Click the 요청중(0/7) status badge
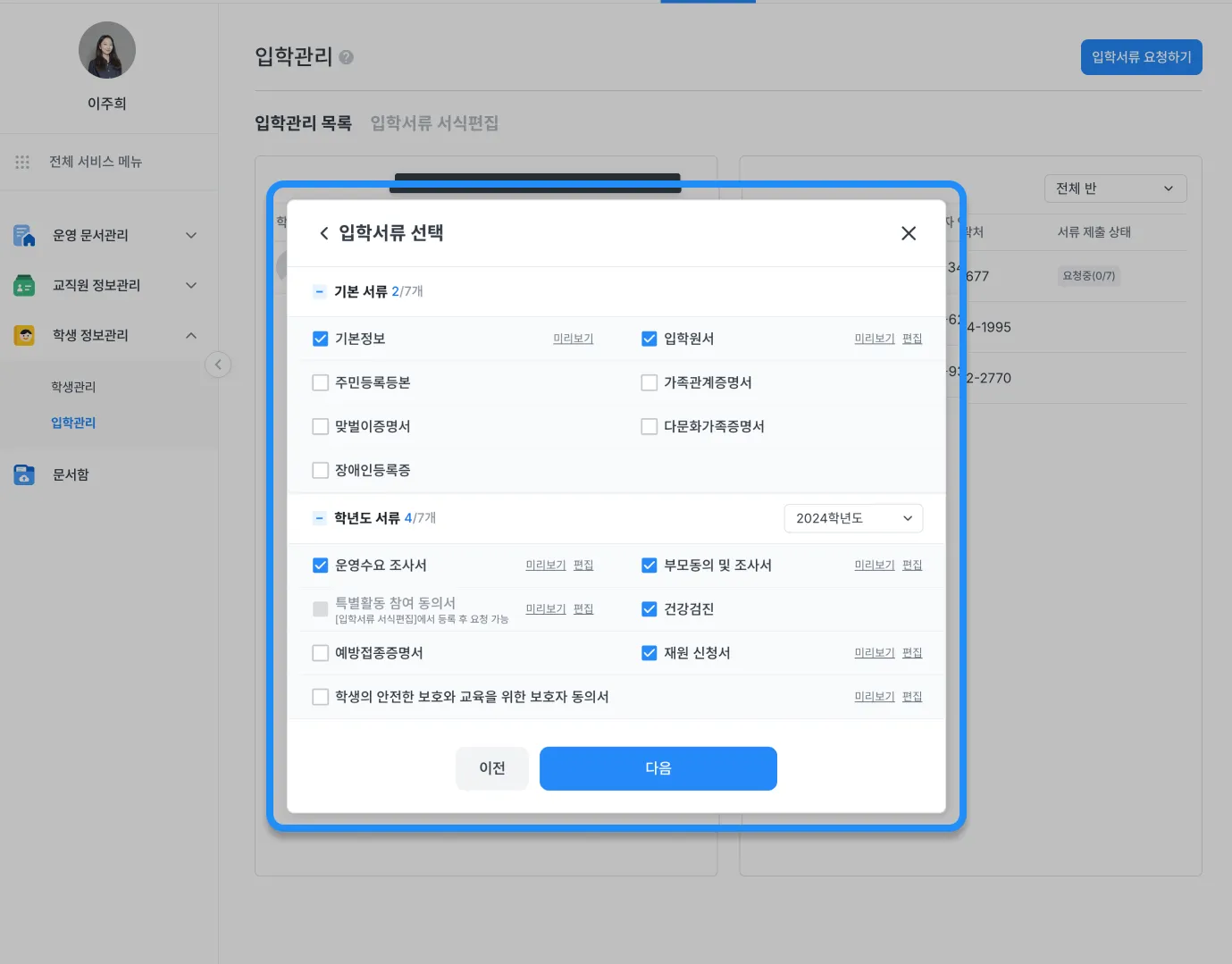1232x964 pixels. point(1089,276)
